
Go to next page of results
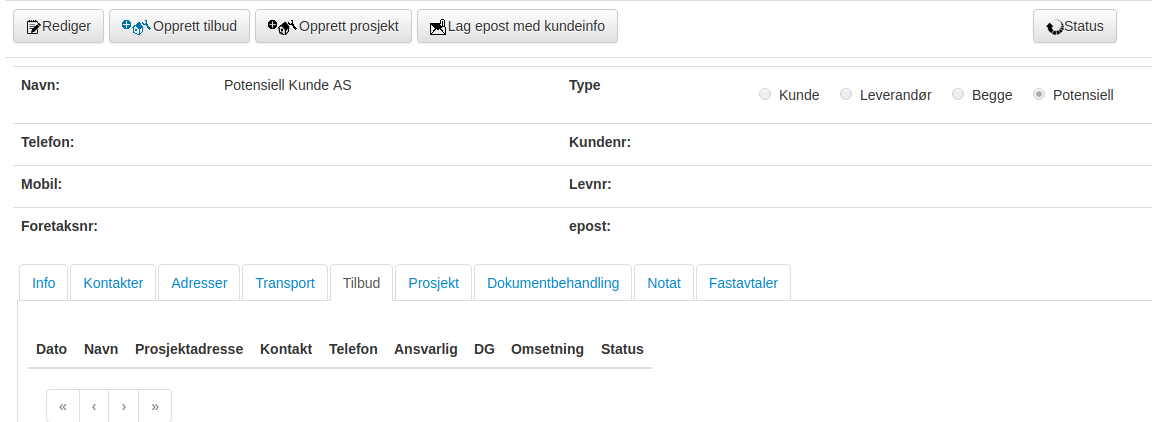pyautogui.click(x=124, y=406)
